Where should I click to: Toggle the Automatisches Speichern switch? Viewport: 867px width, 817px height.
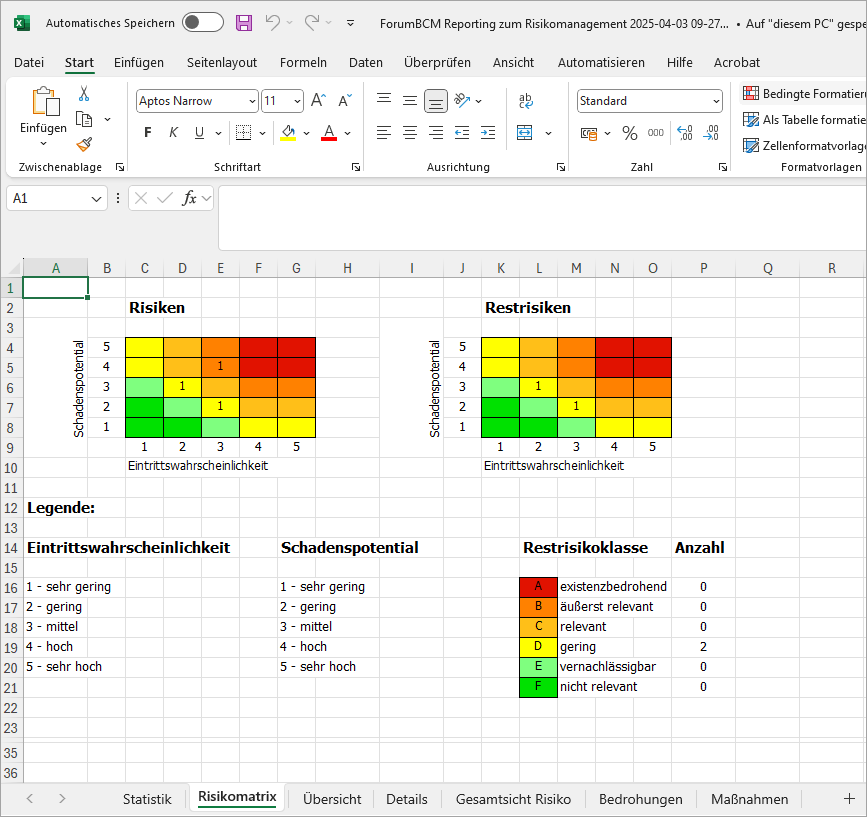pos(203,22)
